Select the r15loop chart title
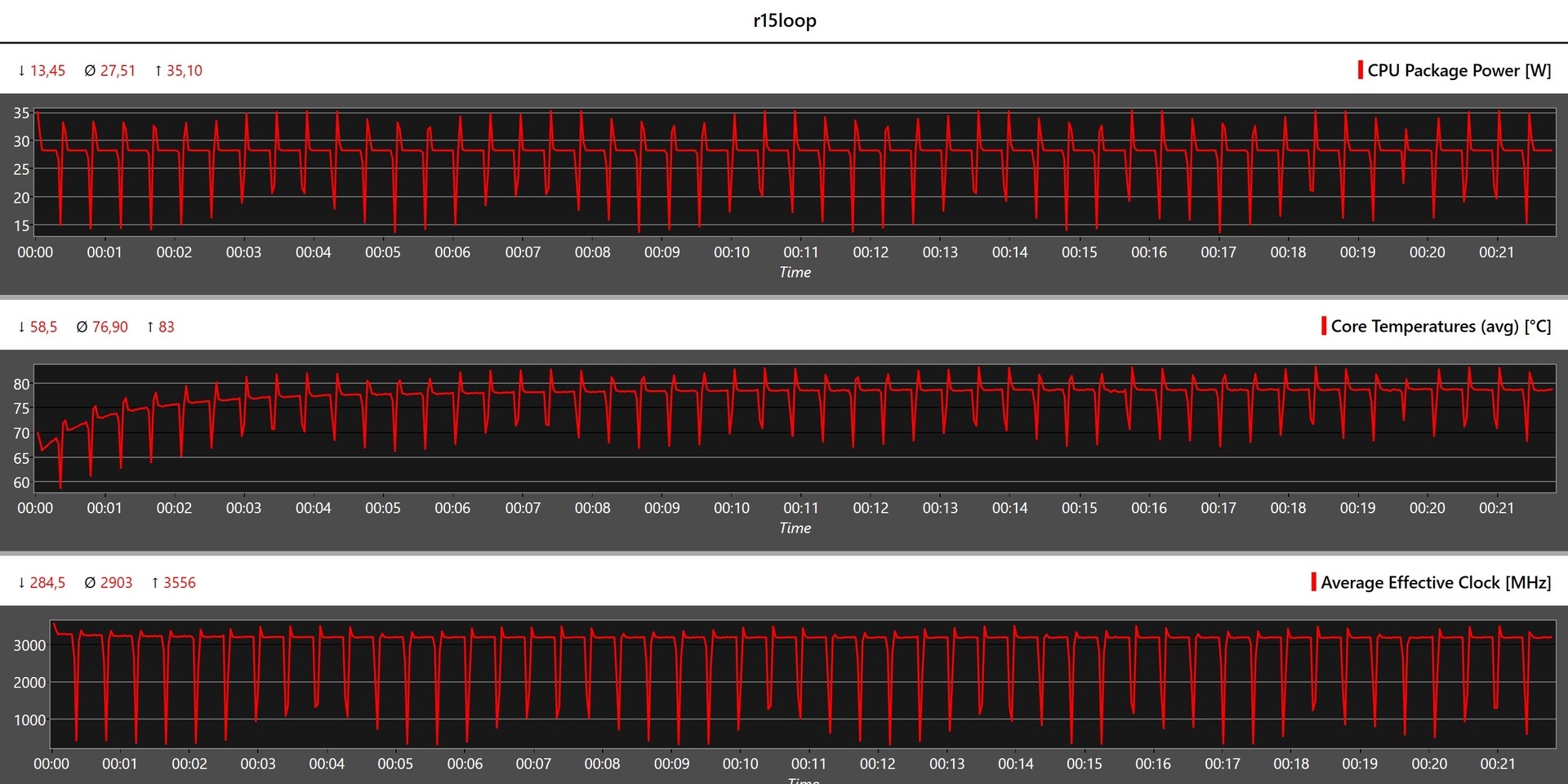Image resolution: width=1568 pixels, height=784 pixels. [784, 20]
